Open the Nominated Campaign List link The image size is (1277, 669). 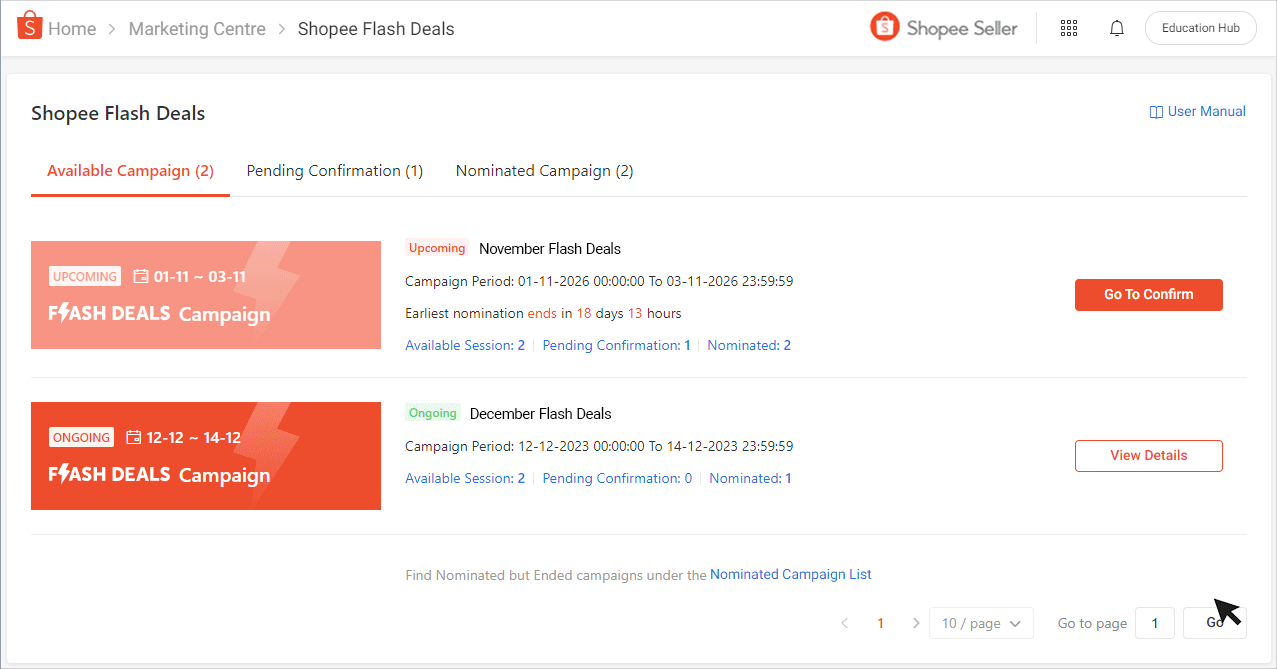[790, 574]
